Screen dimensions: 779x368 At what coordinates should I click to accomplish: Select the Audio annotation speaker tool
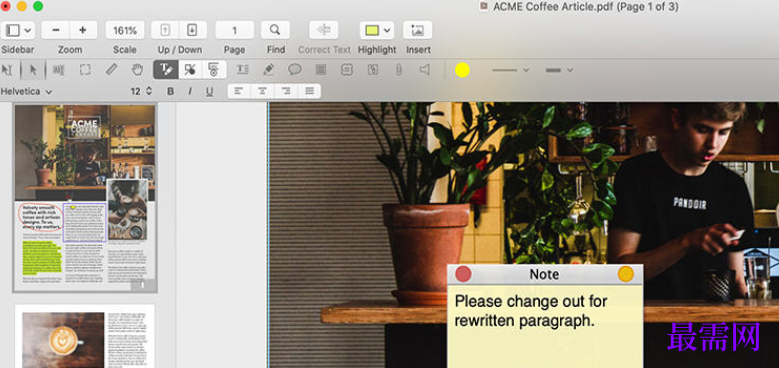click(x=425, y=70)
